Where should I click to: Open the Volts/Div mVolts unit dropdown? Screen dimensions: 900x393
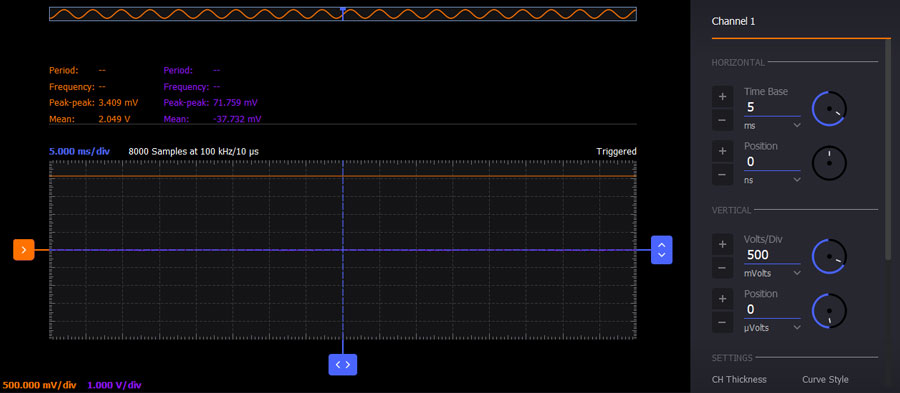772,273
